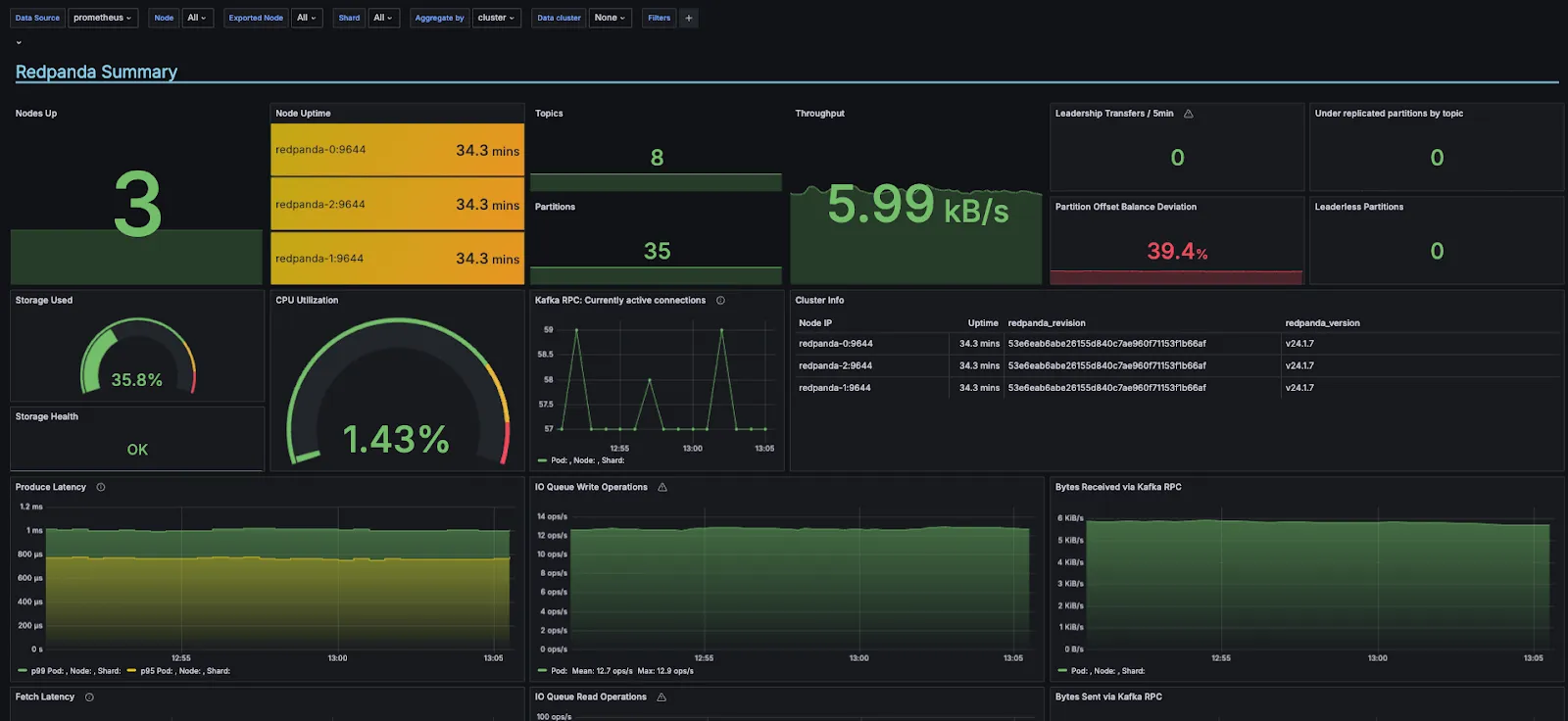Open the Shard All dropdown
The image size is (1568, 721).
click(383, 18)
